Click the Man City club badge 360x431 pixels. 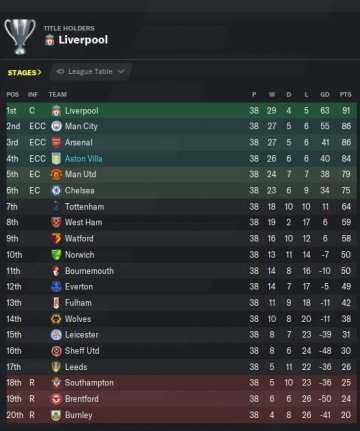(x=56, y=126)
